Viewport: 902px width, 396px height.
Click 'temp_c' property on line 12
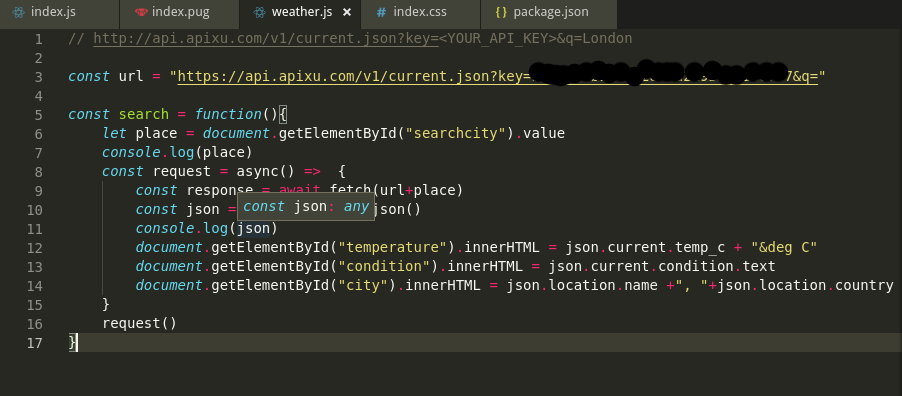(x=700, y=248)
